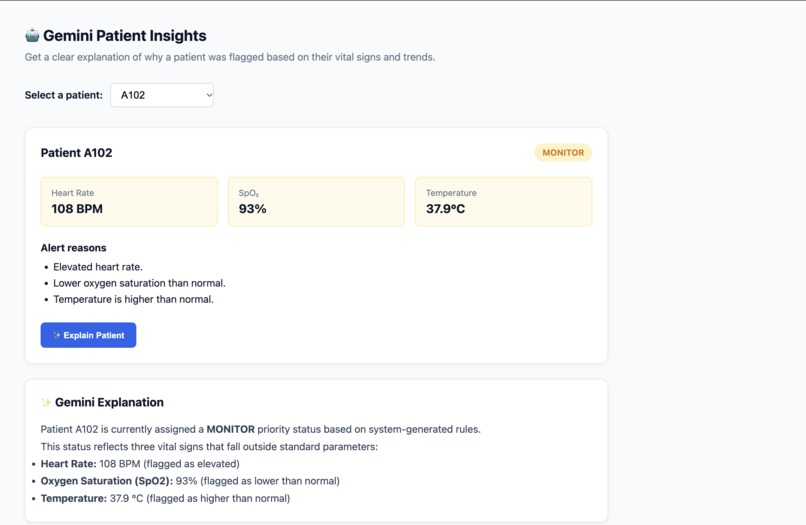Click the Gemini Patient Insights title
Image resolution: width=806 pixels, height=525 pixels.
pyautogui.click(x=124, y=35)
